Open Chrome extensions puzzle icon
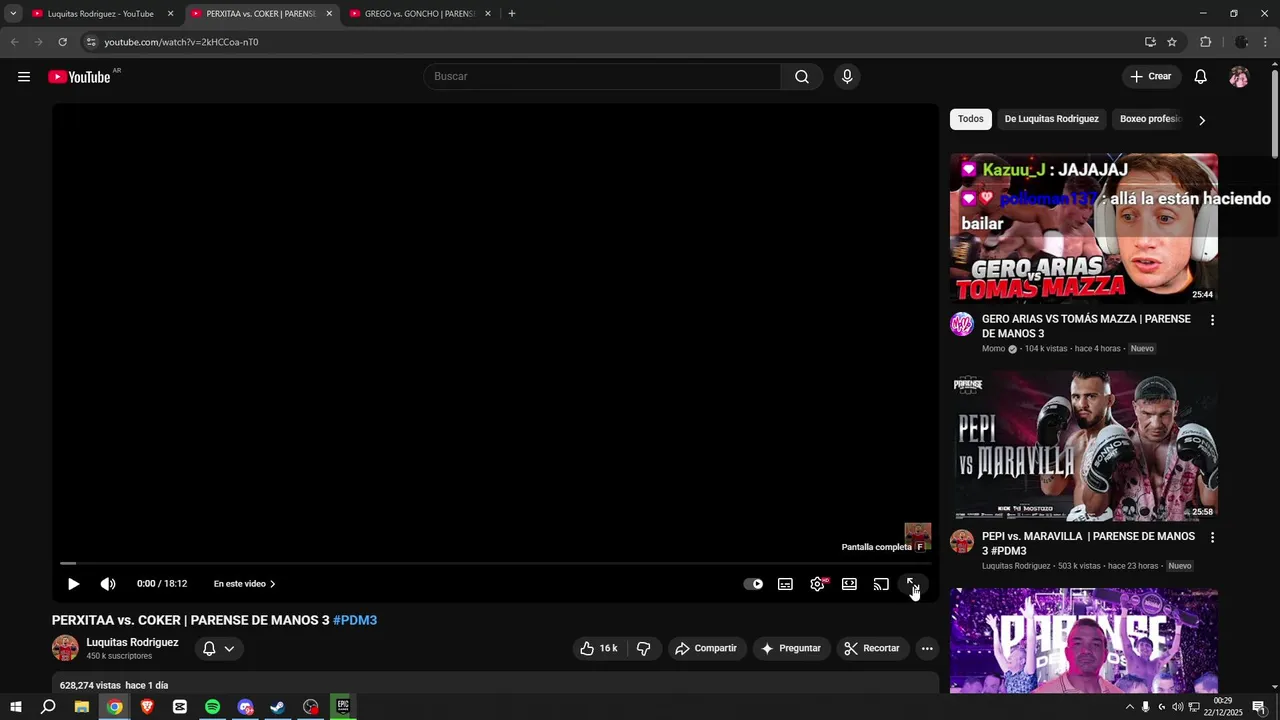Screen dimensions: 1280x720 pyautogui.click(x=1205, y=42)
